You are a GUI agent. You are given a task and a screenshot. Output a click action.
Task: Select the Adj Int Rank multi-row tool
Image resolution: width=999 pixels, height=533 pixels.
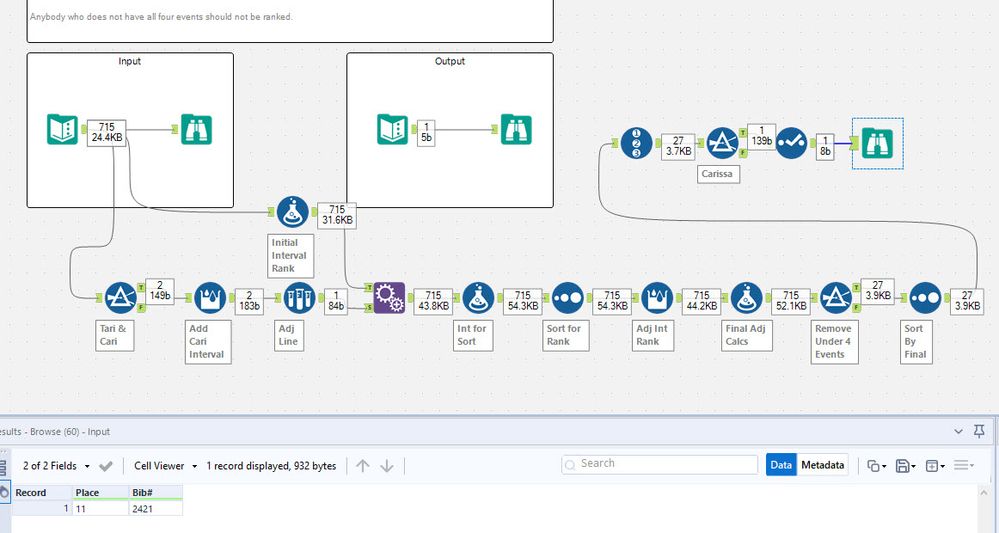pyautogui.click(x=657, y=298)
